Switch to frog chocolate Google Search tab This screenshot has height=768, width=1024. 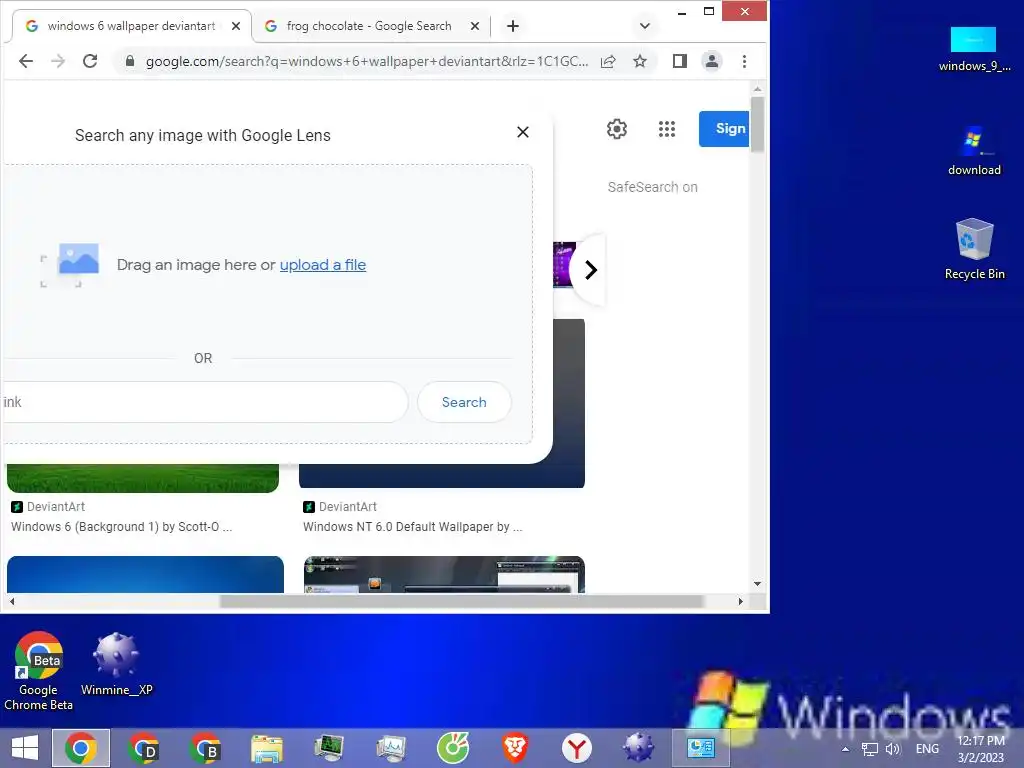point(369,26)
